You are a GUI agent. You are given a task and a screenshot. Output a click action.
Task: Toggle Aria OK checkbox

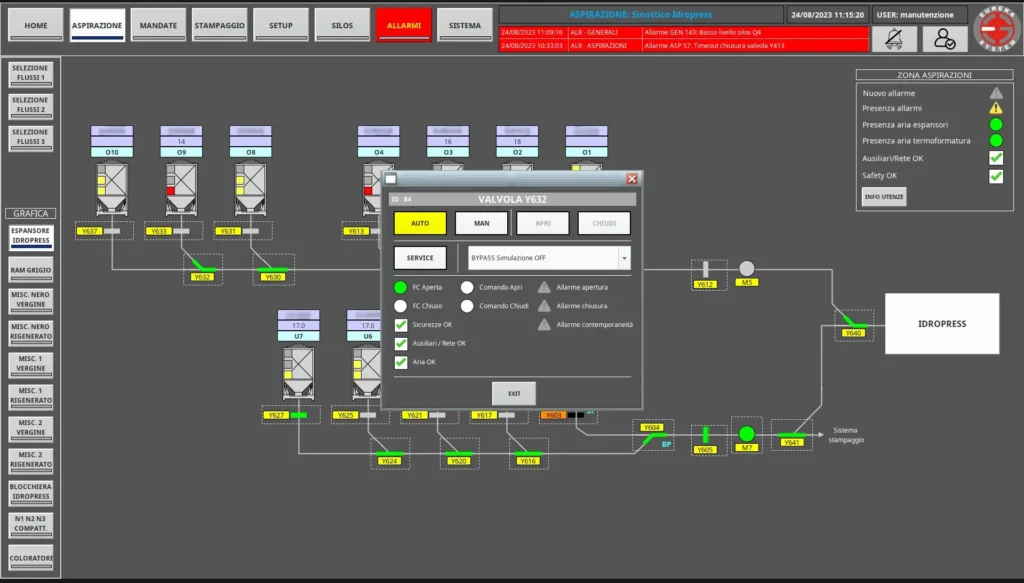401,362
